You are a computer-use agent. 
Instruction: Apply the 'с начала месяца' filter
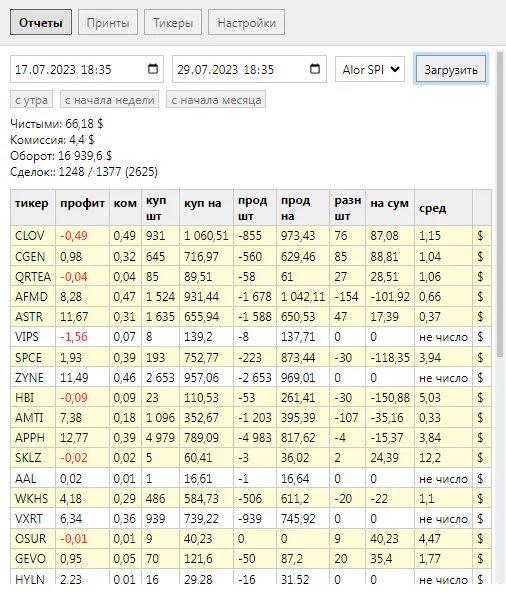point(216,100)
